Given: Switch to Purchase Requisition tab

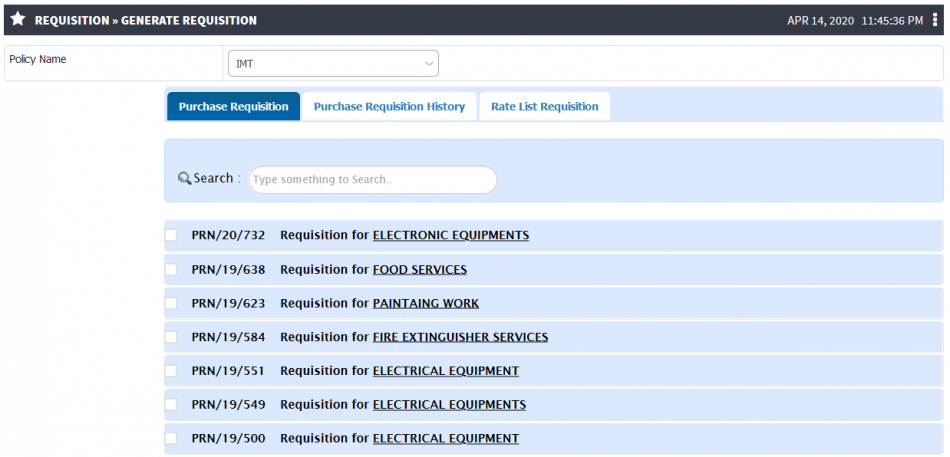Looking at the screenshot, I should click(x=233, y=107).
